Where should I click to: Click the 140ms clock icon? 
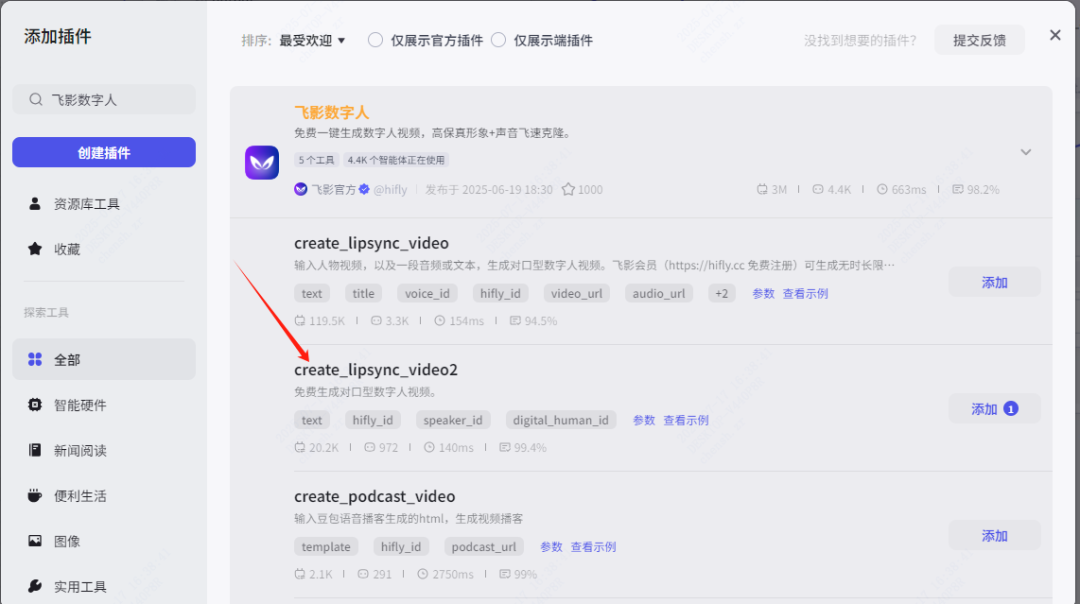click(x=429, y=448)
